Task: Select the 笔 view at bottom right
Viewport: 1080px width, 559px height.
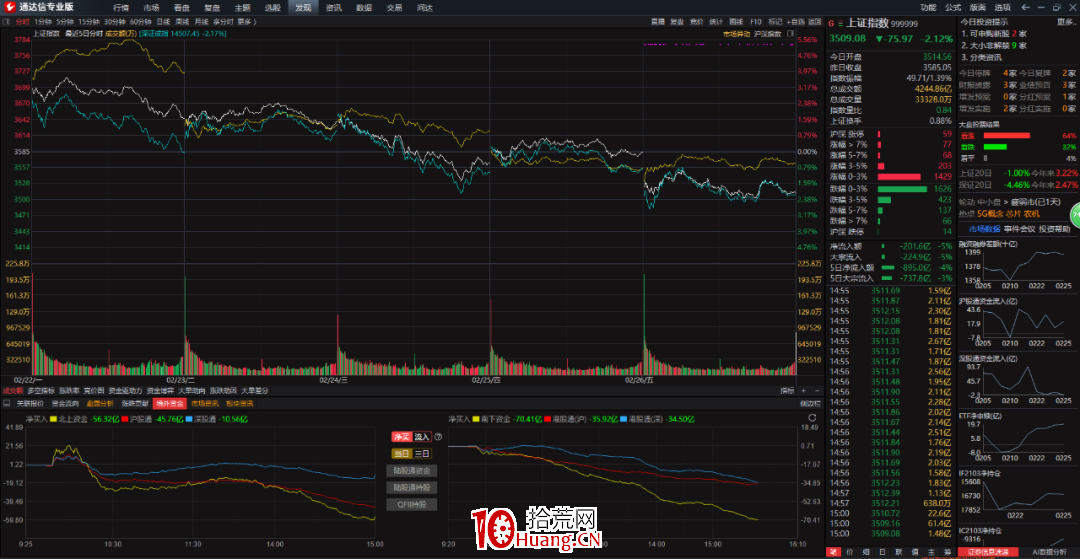Action: coord(832,552)
